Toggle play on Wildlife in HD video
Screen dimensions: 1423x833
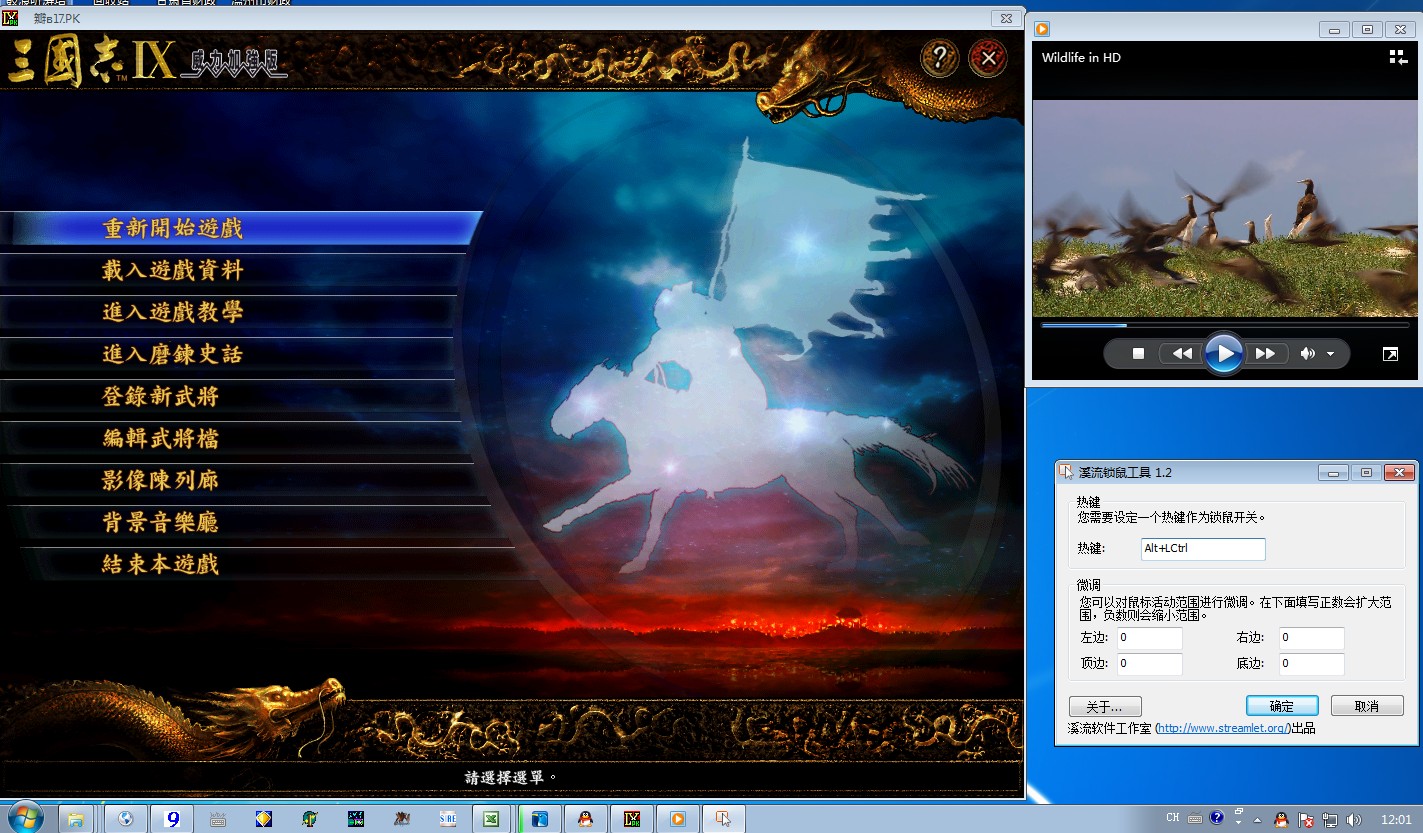pyautogui.click(x=1223, y=353)
